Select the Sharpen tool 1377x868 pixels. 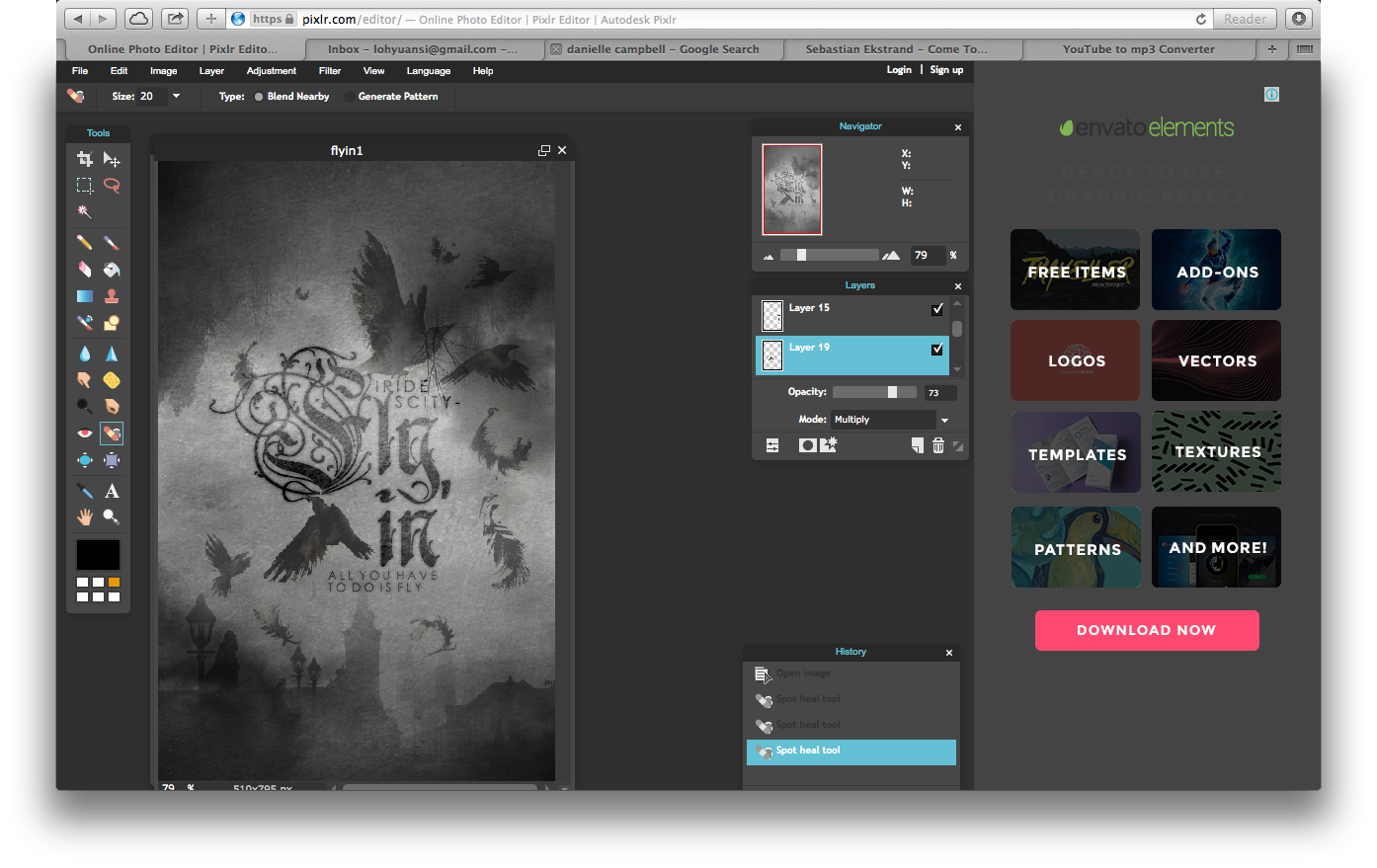[x=112, y=354]
